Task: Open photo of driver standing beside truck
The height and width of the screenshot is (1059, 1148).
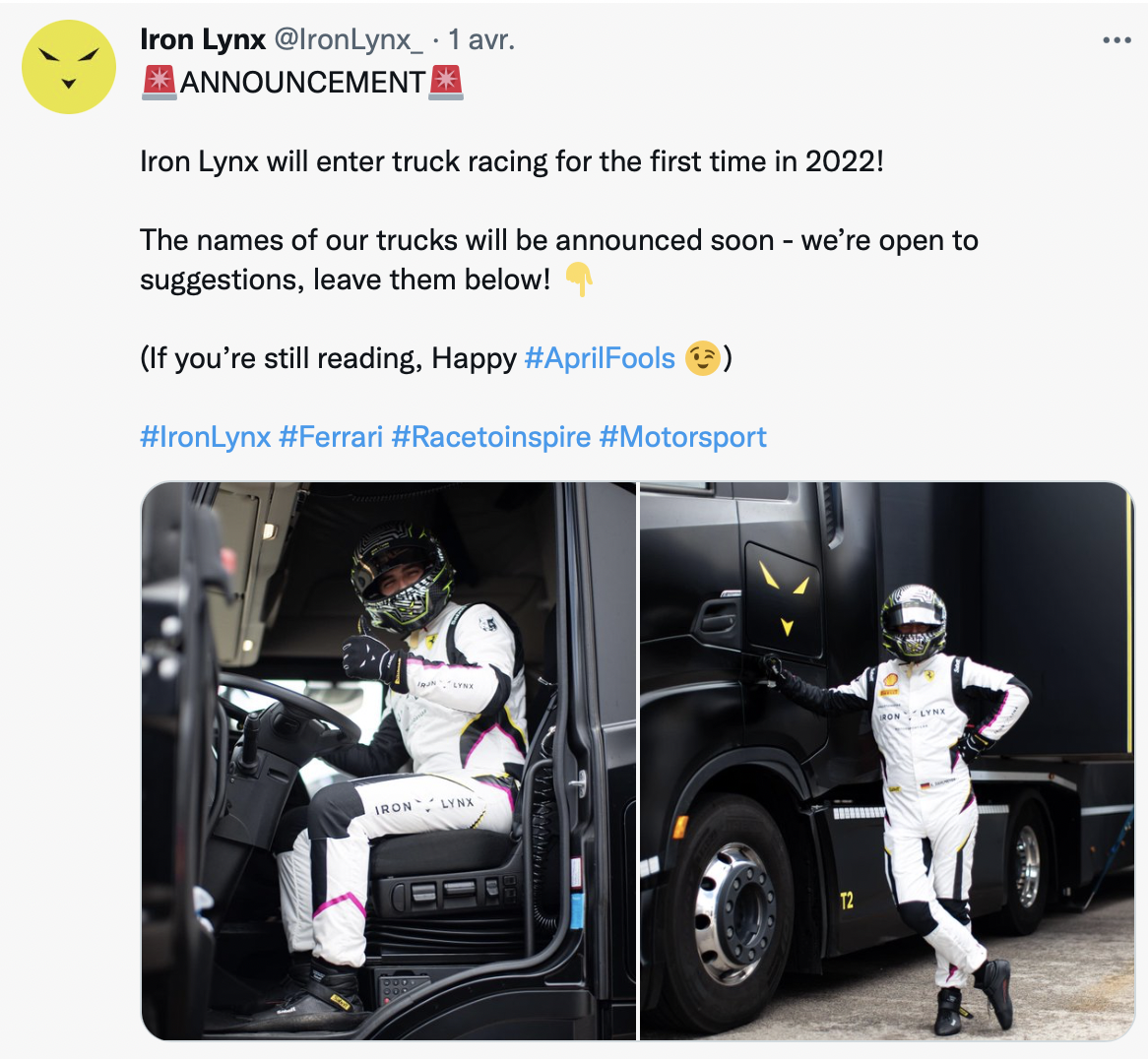Action: click(887, 761)
